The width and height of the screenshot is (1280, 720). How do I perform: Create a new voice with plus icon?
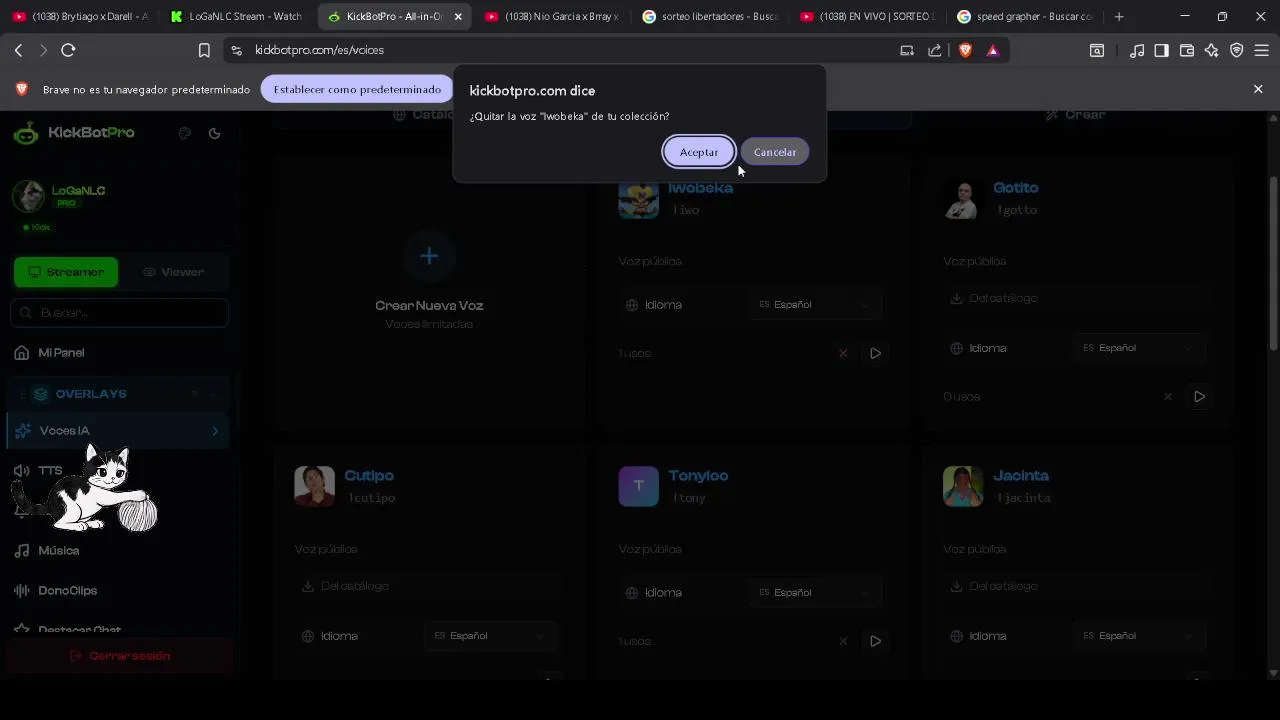[x=429, y=257]
